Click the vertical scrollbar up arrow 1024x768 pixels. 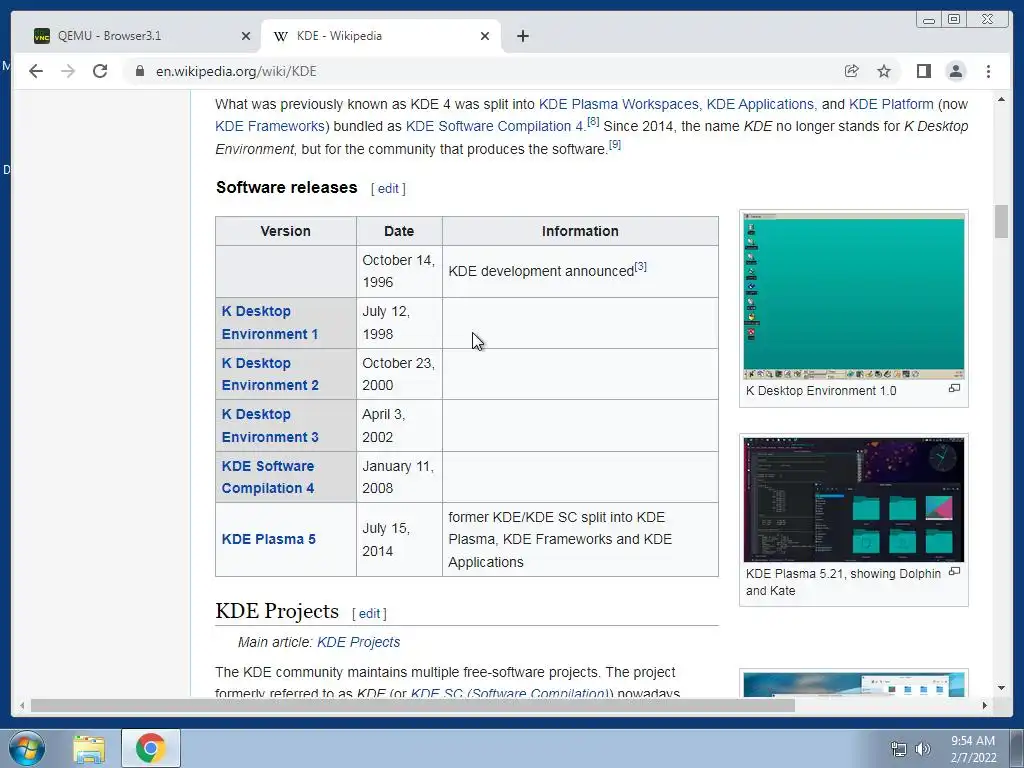(x=1001, y=99)
